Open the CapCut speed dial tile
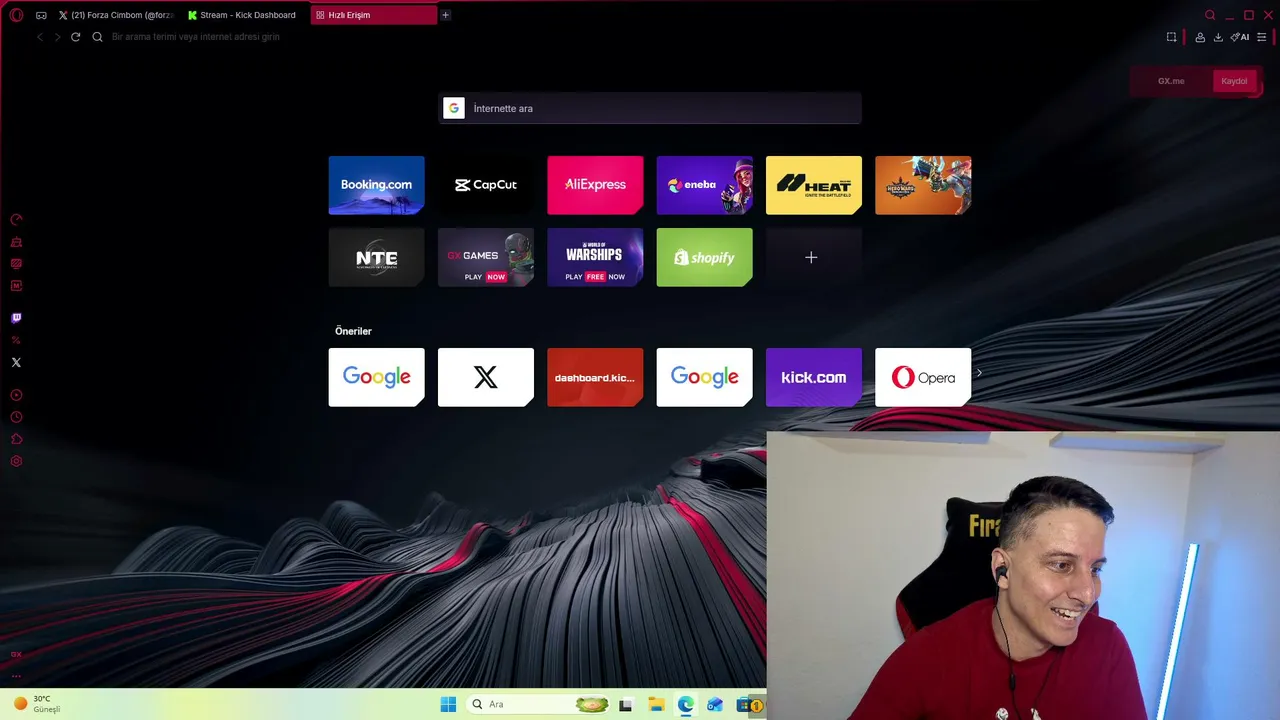The image size is (1280, 720). click(485, 185)
